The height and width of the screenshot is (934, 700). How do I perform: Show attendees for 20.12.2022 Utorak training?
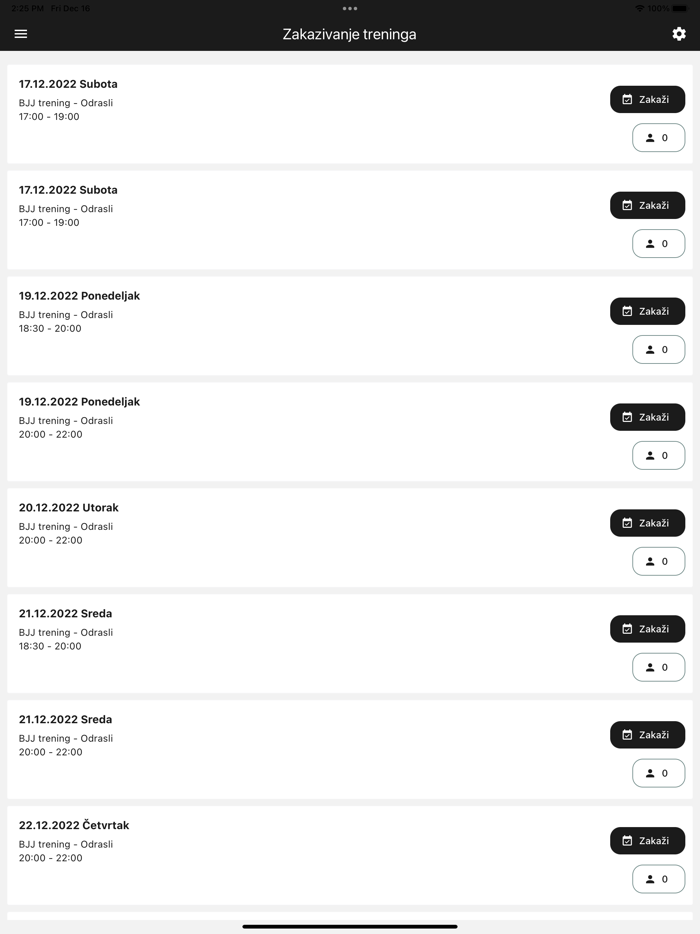point(658,561)
